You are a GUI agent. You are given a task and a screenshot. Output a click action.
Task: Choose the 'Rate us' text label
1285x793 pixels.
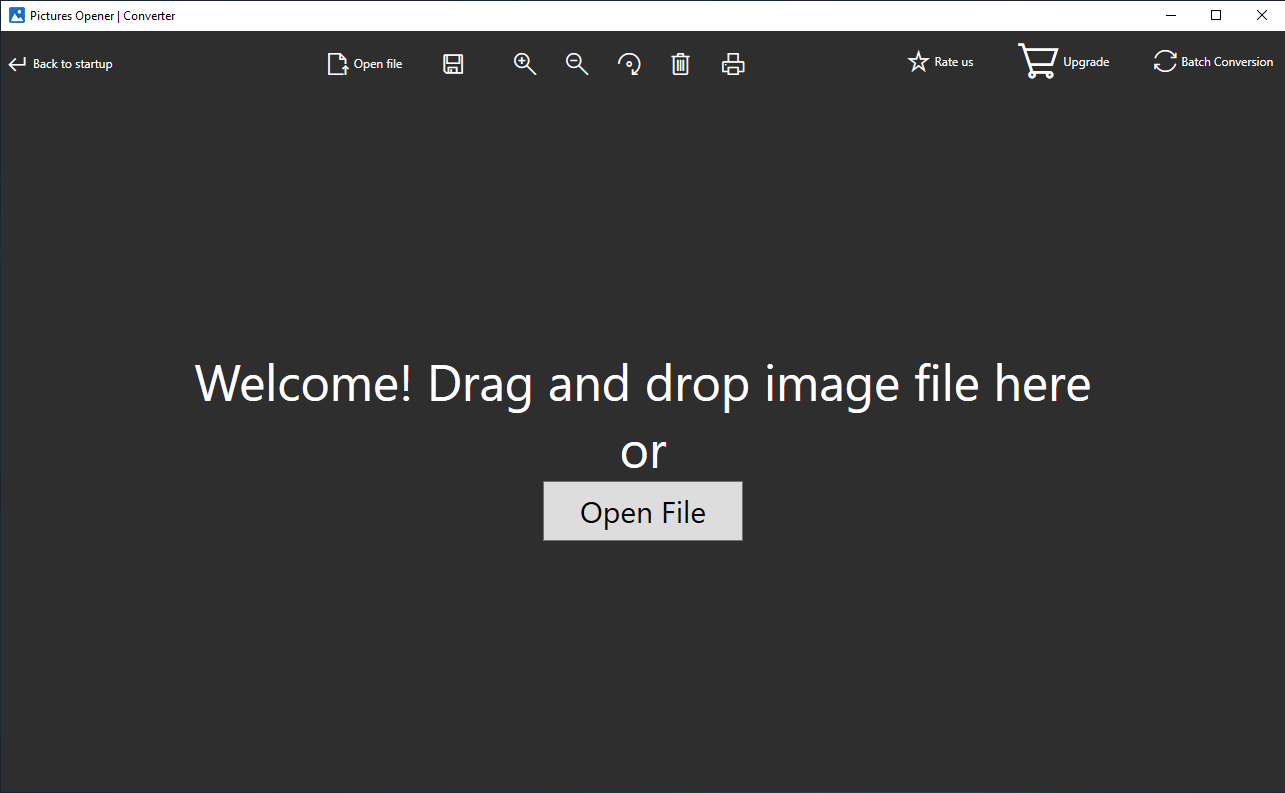pos(954,62)
